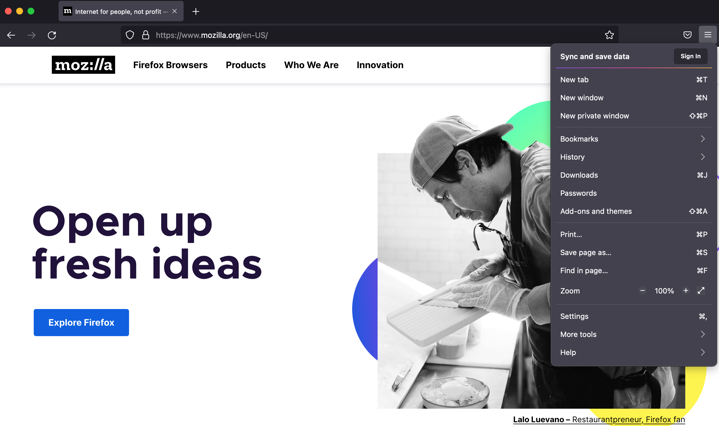This screenshot has width=719, height=426.
Task: Open the Firefox Browsers navigation link
Action: 170,65
